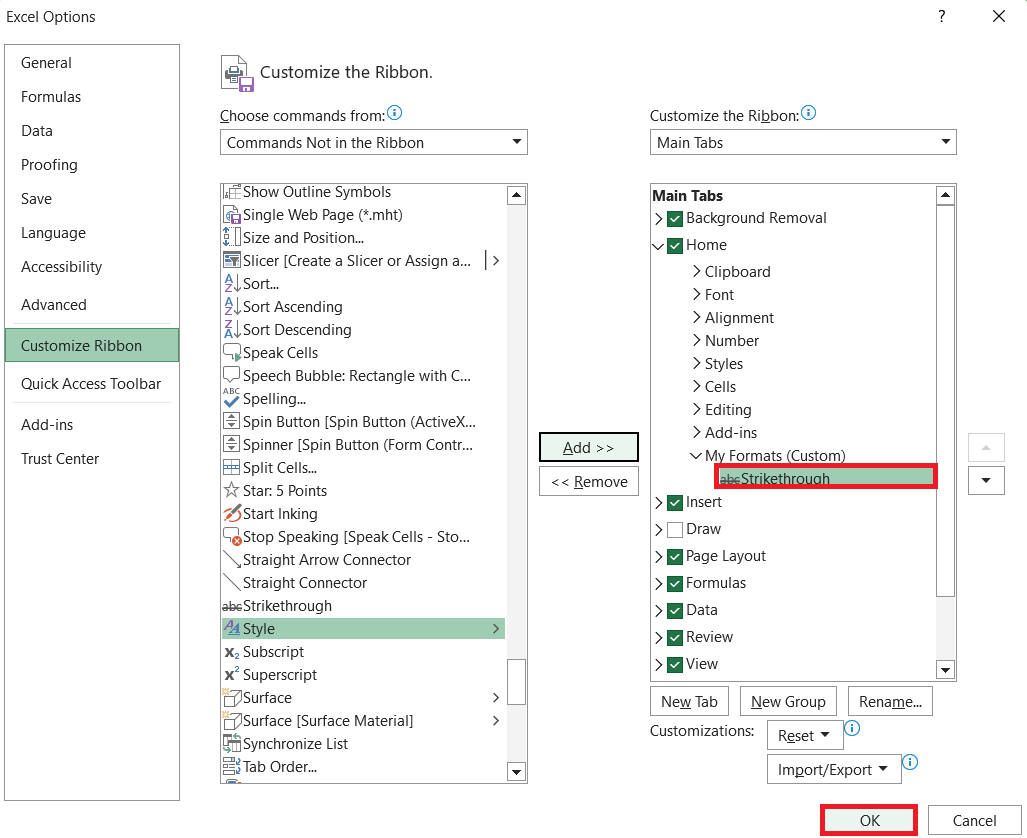
Task: Uncheck the Data tab checkbox
Action: (x=675, y=611)
